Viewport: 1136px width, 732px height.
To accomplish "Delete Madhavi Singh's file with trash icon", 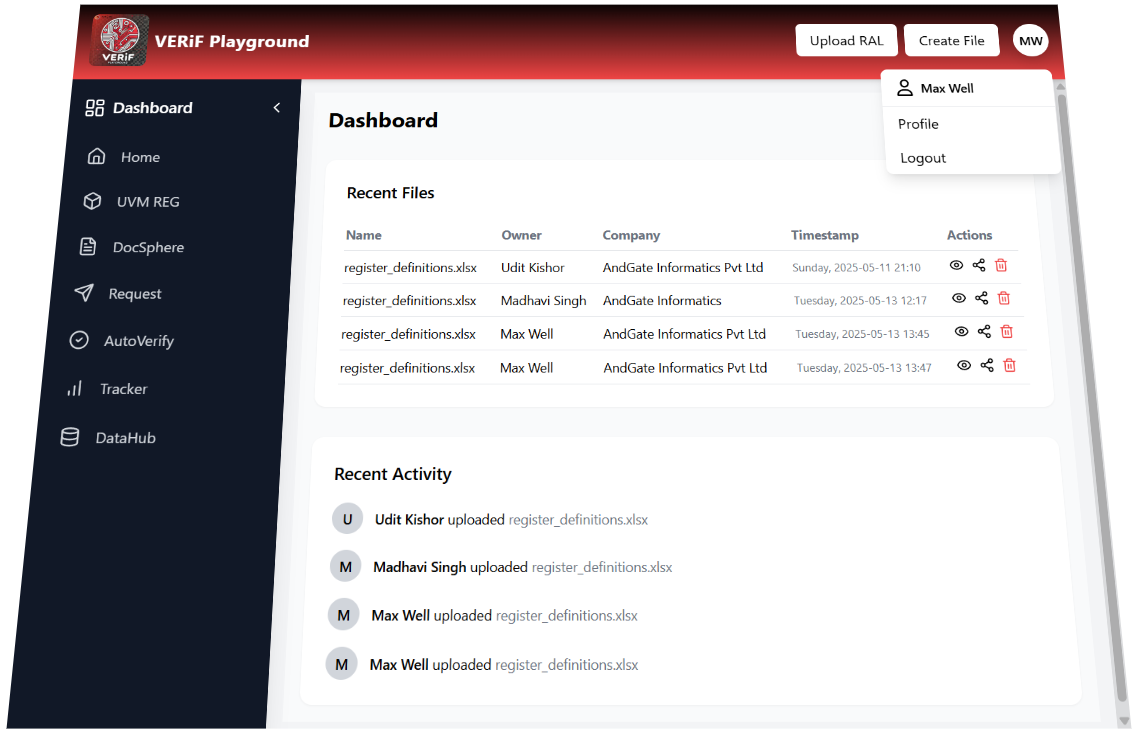I will click(x=1004, y=298).
